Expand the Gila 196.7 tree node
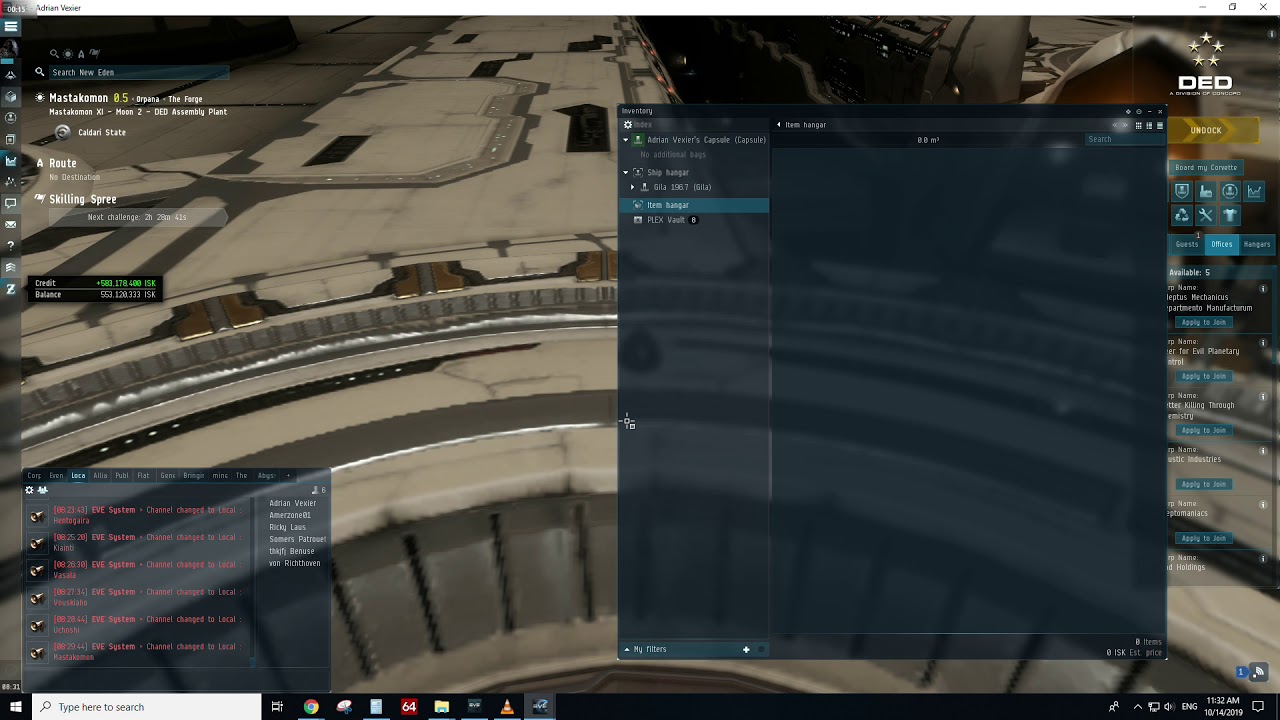 (x=632, y=187)
